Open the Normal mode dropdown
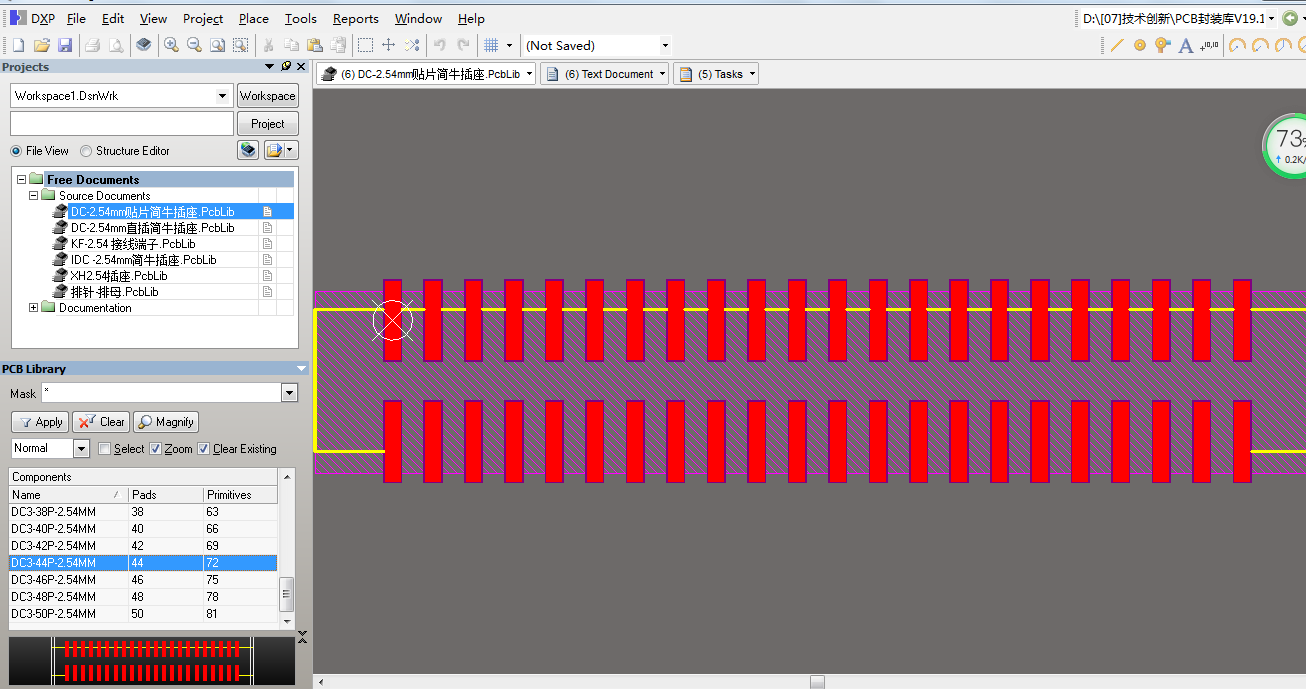Screen dimensions: 1306x689 pyautogui.click(x=82, y=448)
